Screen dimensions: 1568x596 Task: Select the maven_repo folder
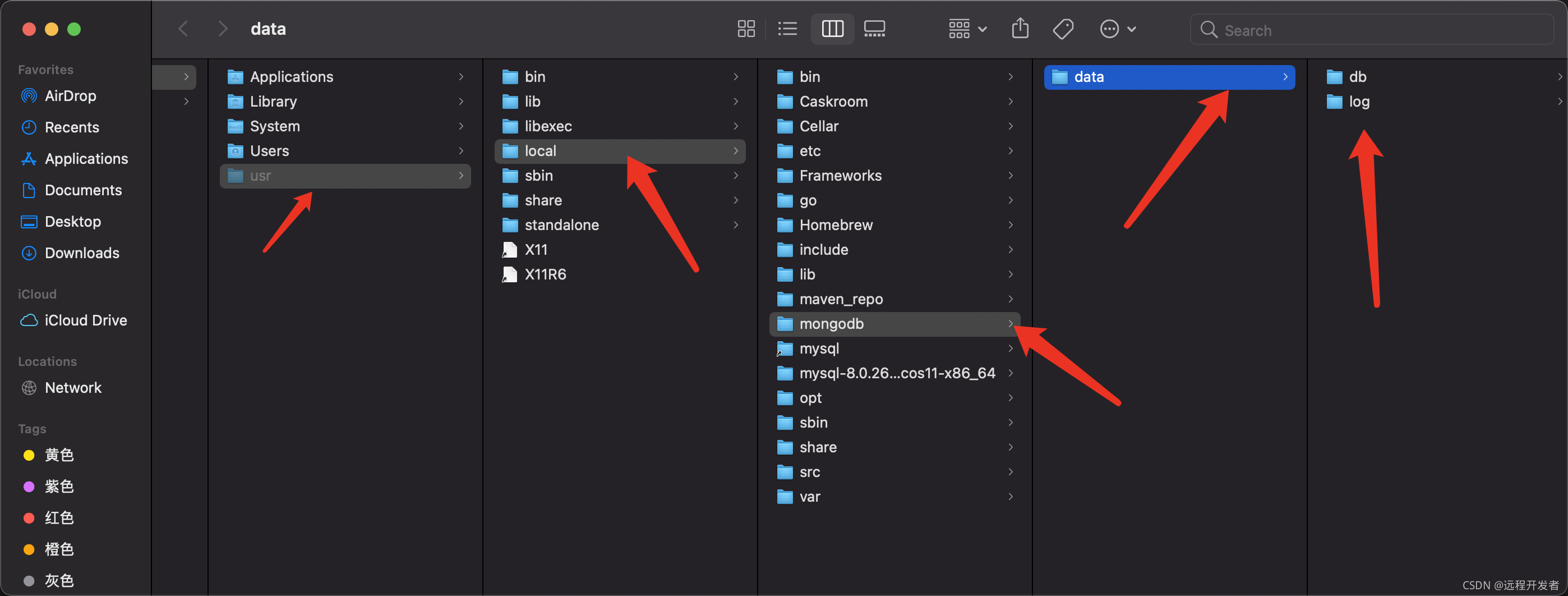point(895,299)
